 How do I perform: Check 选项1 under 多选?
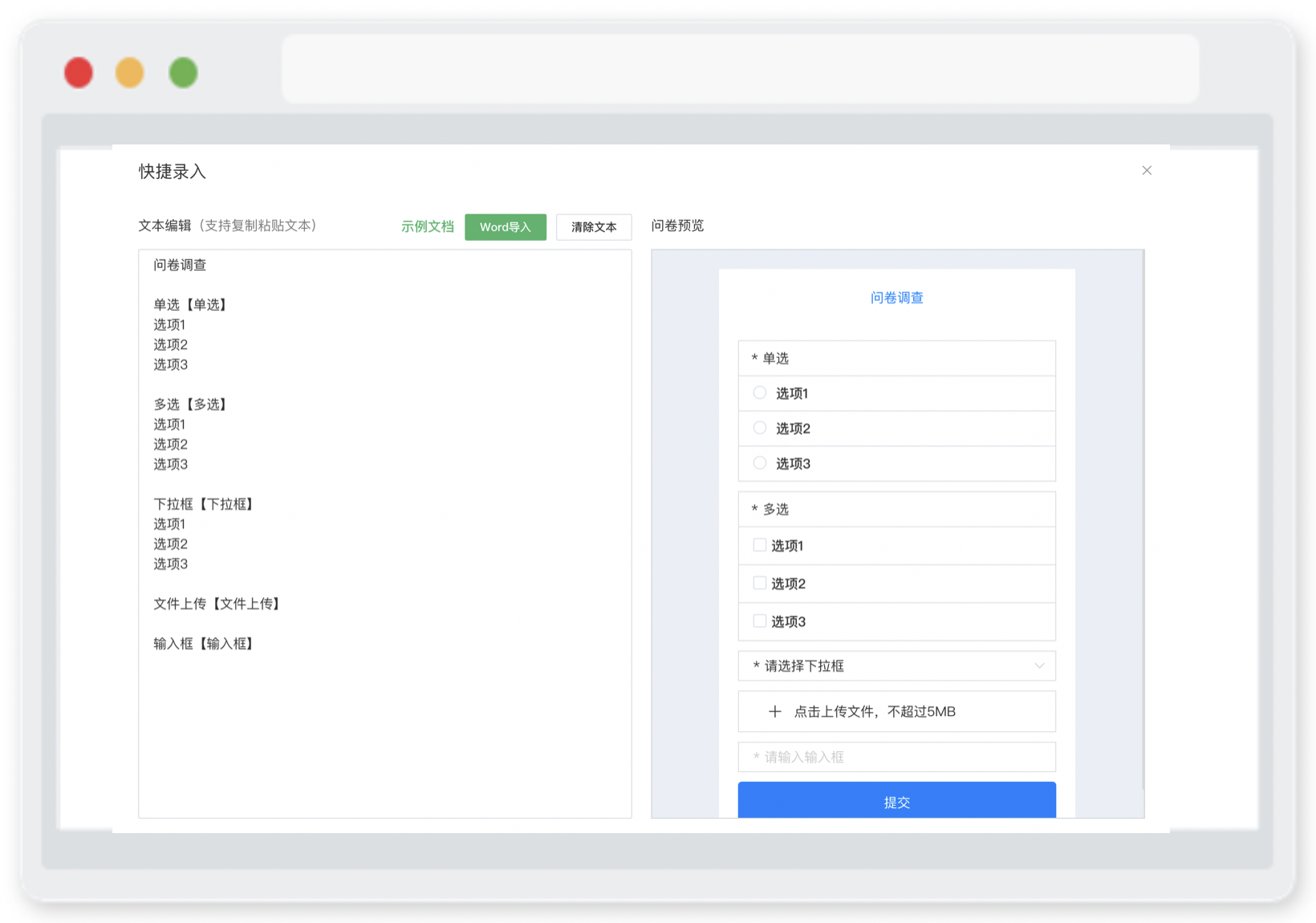coord(759,545)
